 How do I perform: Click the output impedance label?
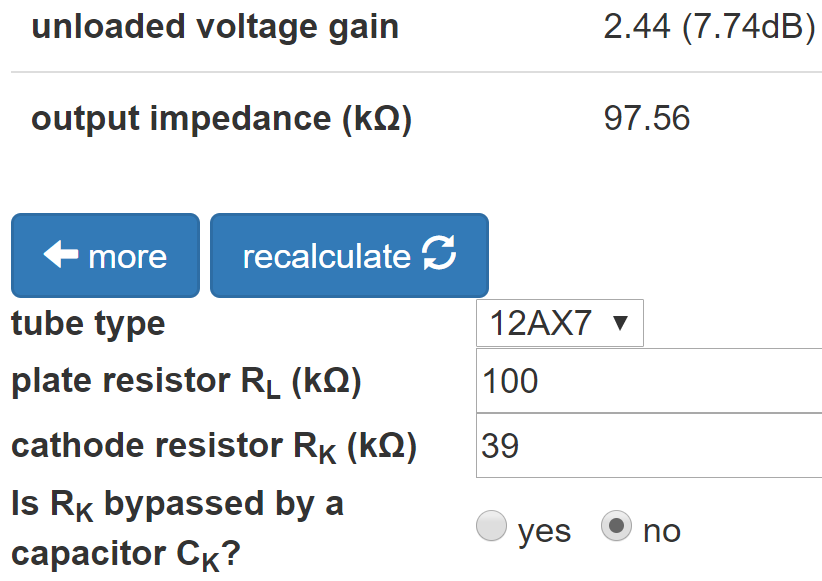(222, 119)
